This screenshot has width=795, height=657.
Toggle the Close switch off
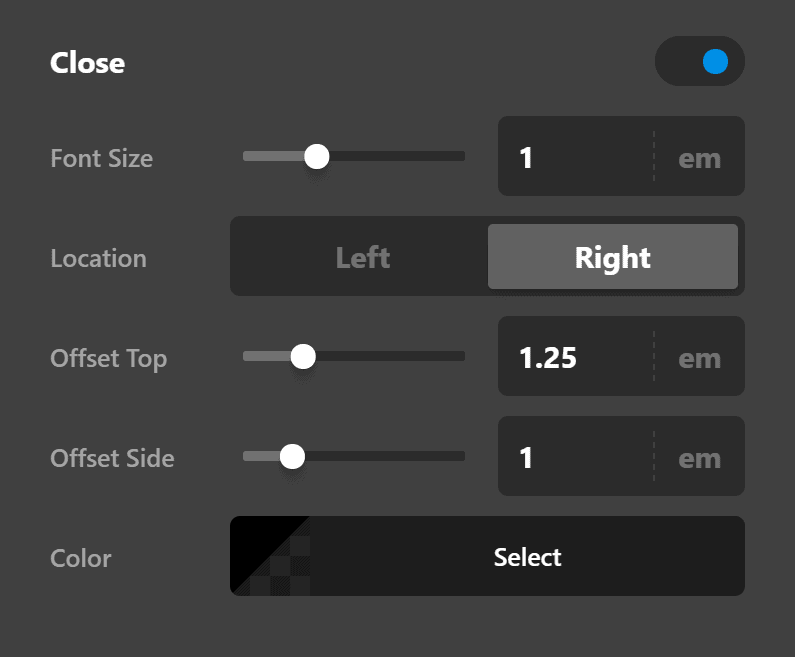click(x=700, y=62)
